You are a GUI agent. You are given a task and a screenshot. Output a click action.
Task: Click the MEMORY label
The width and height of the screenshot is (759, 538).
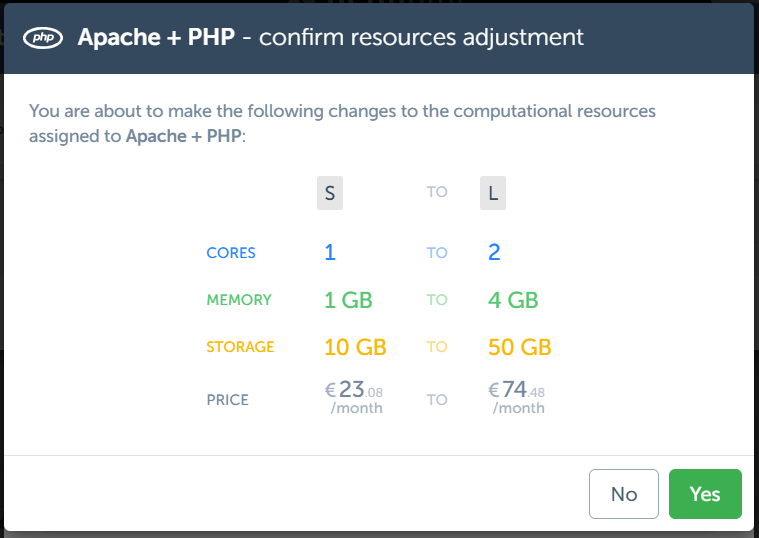pos(239,300)
